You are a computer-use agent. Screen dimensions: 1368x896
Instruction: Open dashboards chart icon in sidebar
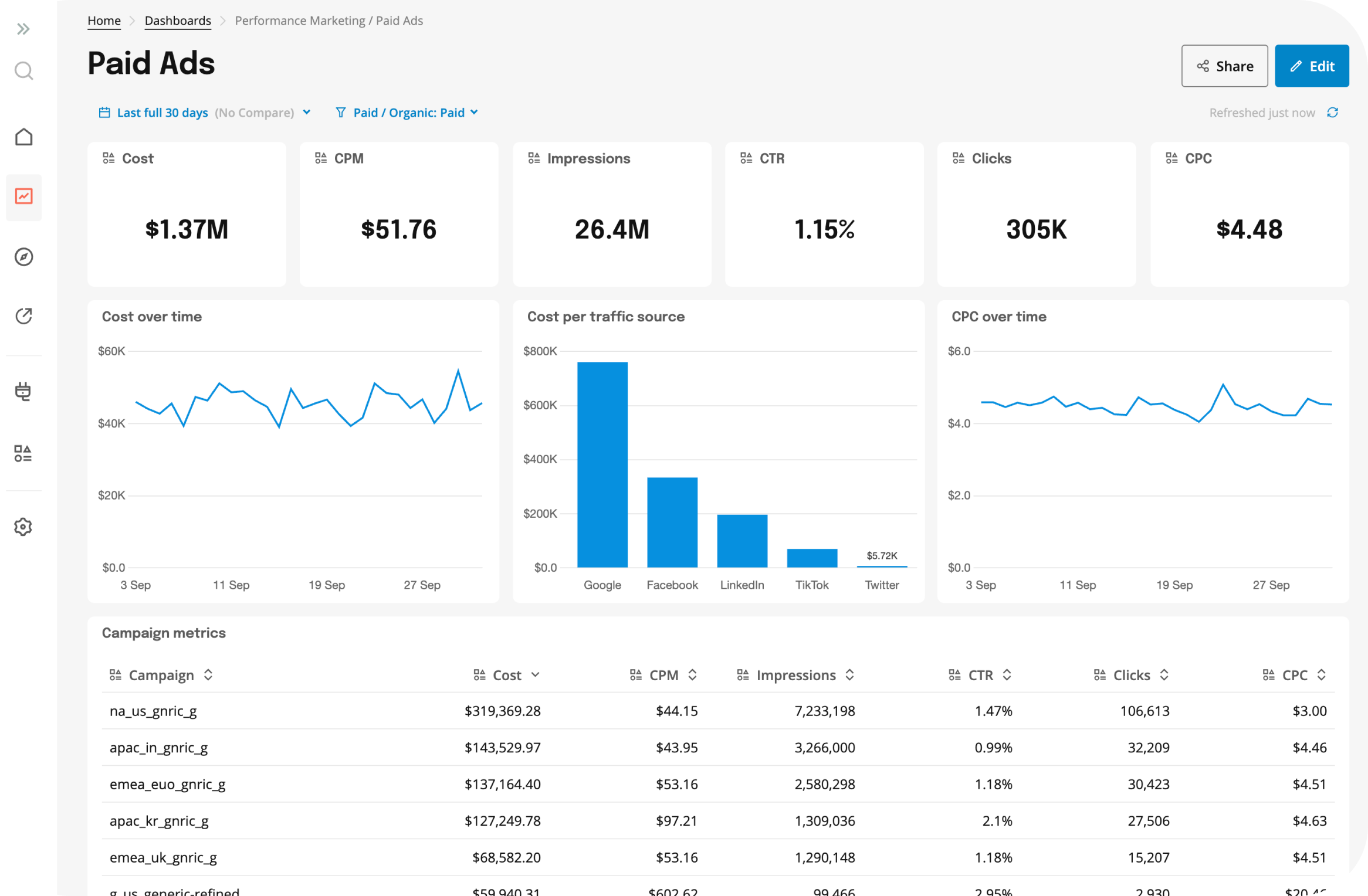pos(23,196)
